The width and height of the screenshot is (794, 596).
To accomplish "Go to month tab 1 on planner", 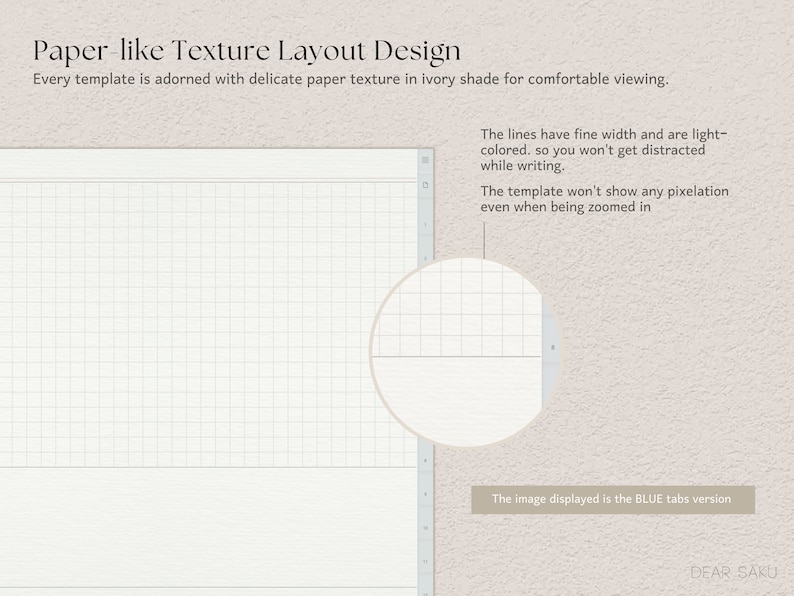I will click(x=425, y=224).
